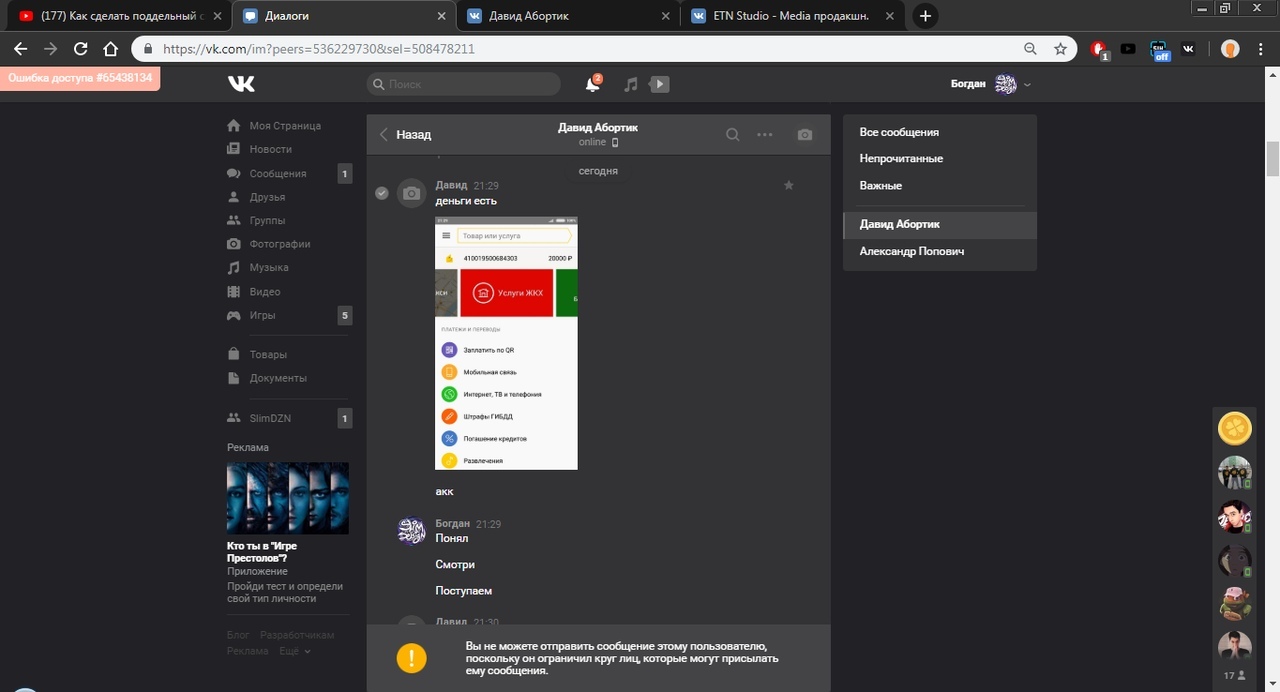
Task: Open the payment screenshot image in chat
Action: [x=506, y=343]
